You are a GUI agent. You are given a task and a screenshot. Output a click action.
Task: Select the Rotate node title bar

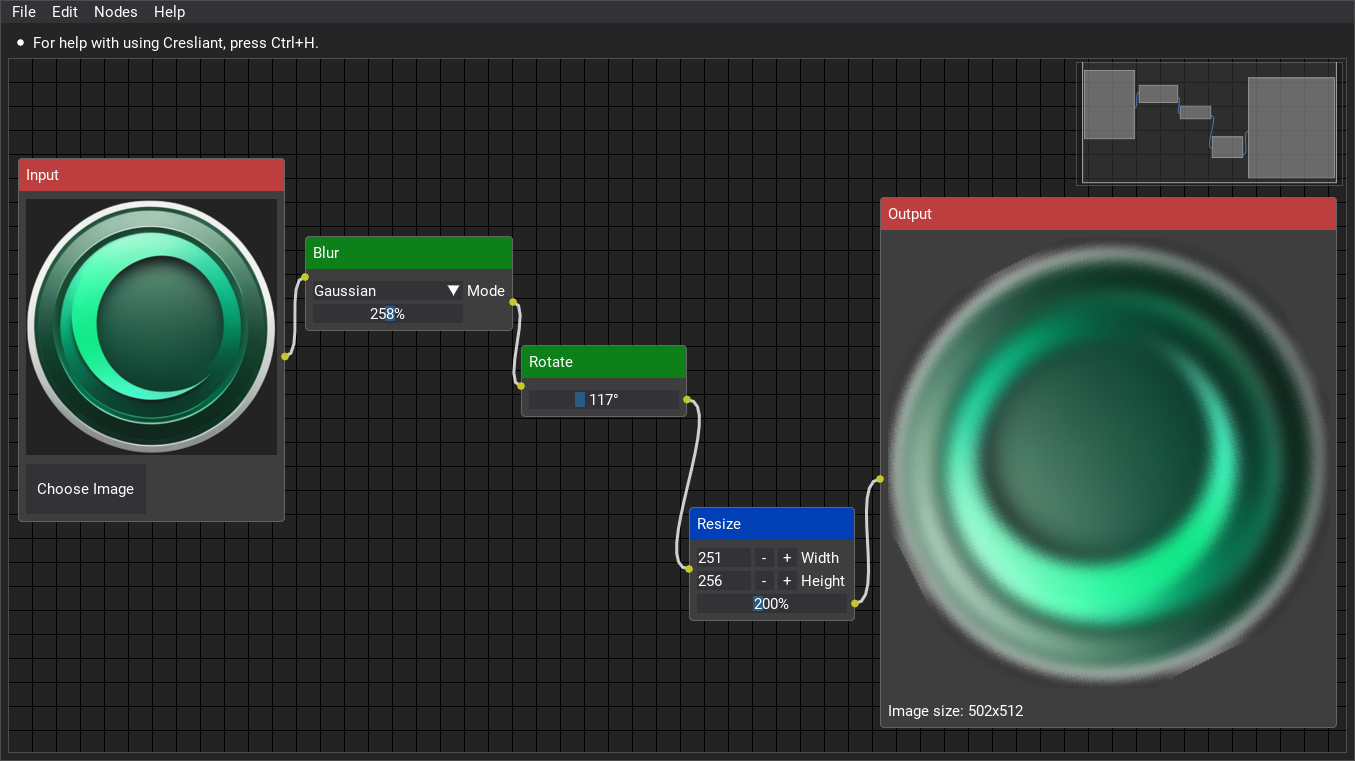coord(604,362)
